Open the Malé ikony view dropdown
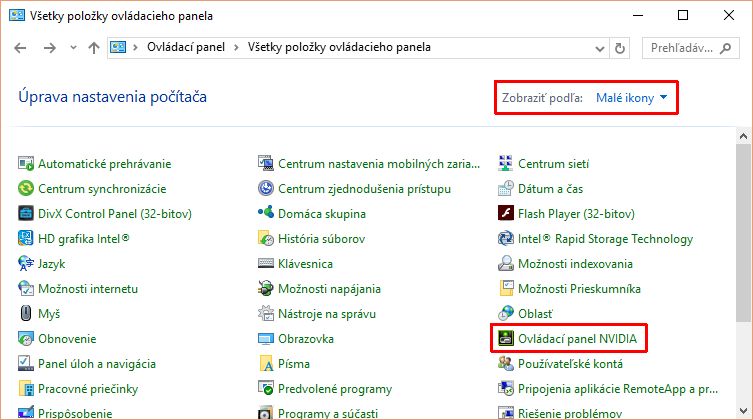This screenshot has height=420, width=753. point(632,97)
